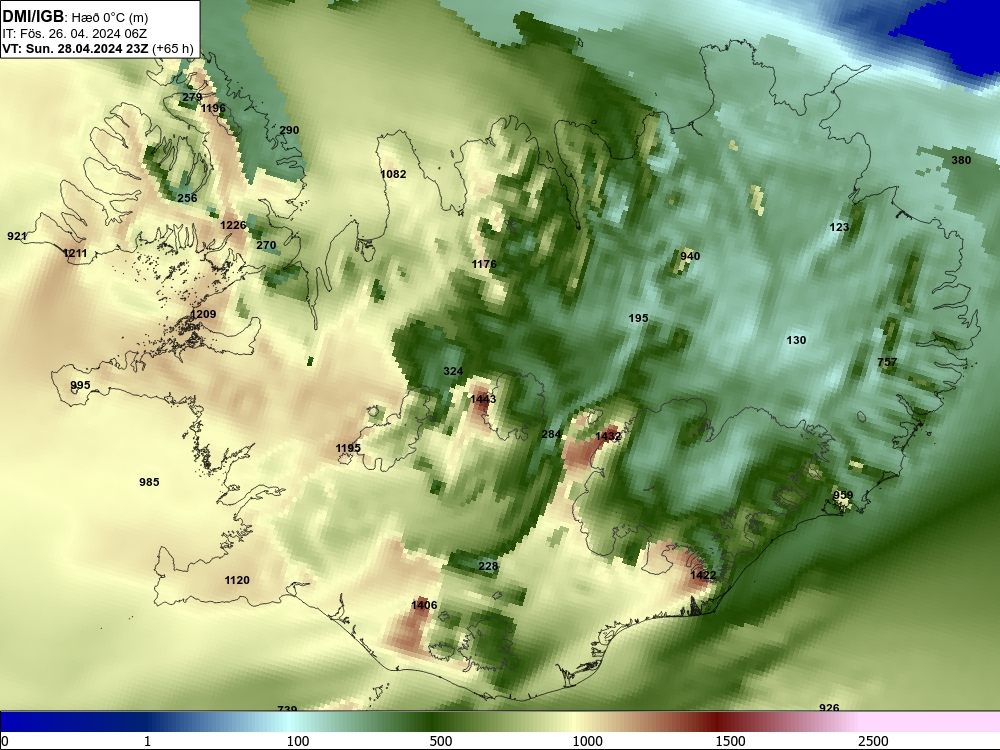Click the map value 1226
Screen dimensions: 1000x750
coord(233,225)
